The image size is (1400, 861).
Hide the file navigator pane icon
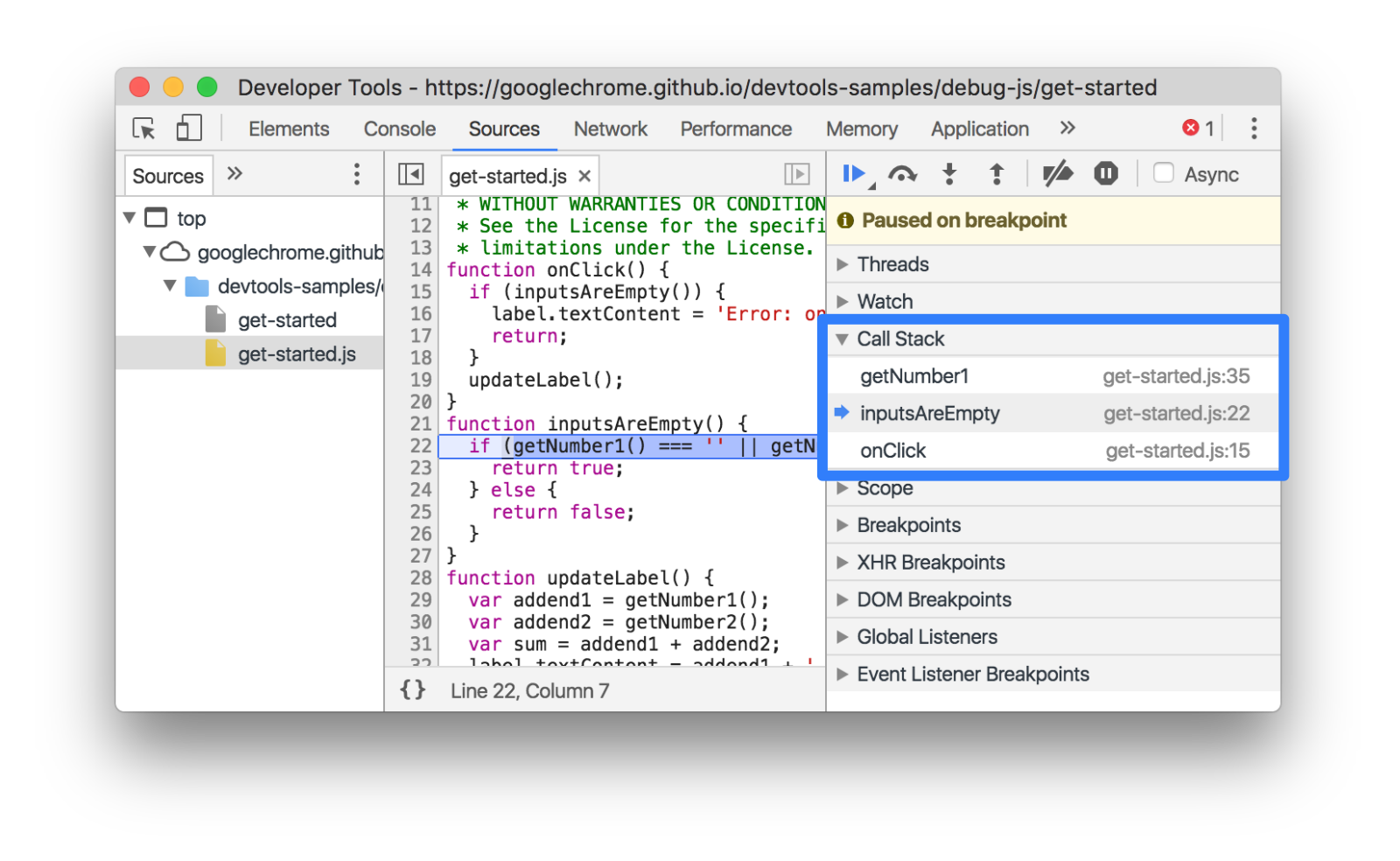pos(410,174)
